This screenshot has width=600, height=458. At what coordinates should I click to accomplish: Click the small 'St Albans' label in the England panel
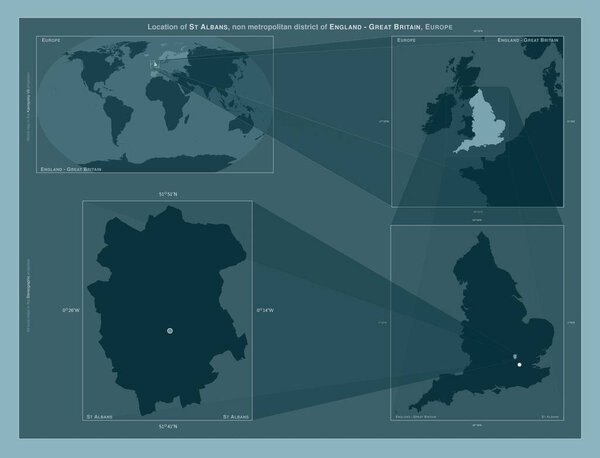pyautogui.click(x=550, y=417)
